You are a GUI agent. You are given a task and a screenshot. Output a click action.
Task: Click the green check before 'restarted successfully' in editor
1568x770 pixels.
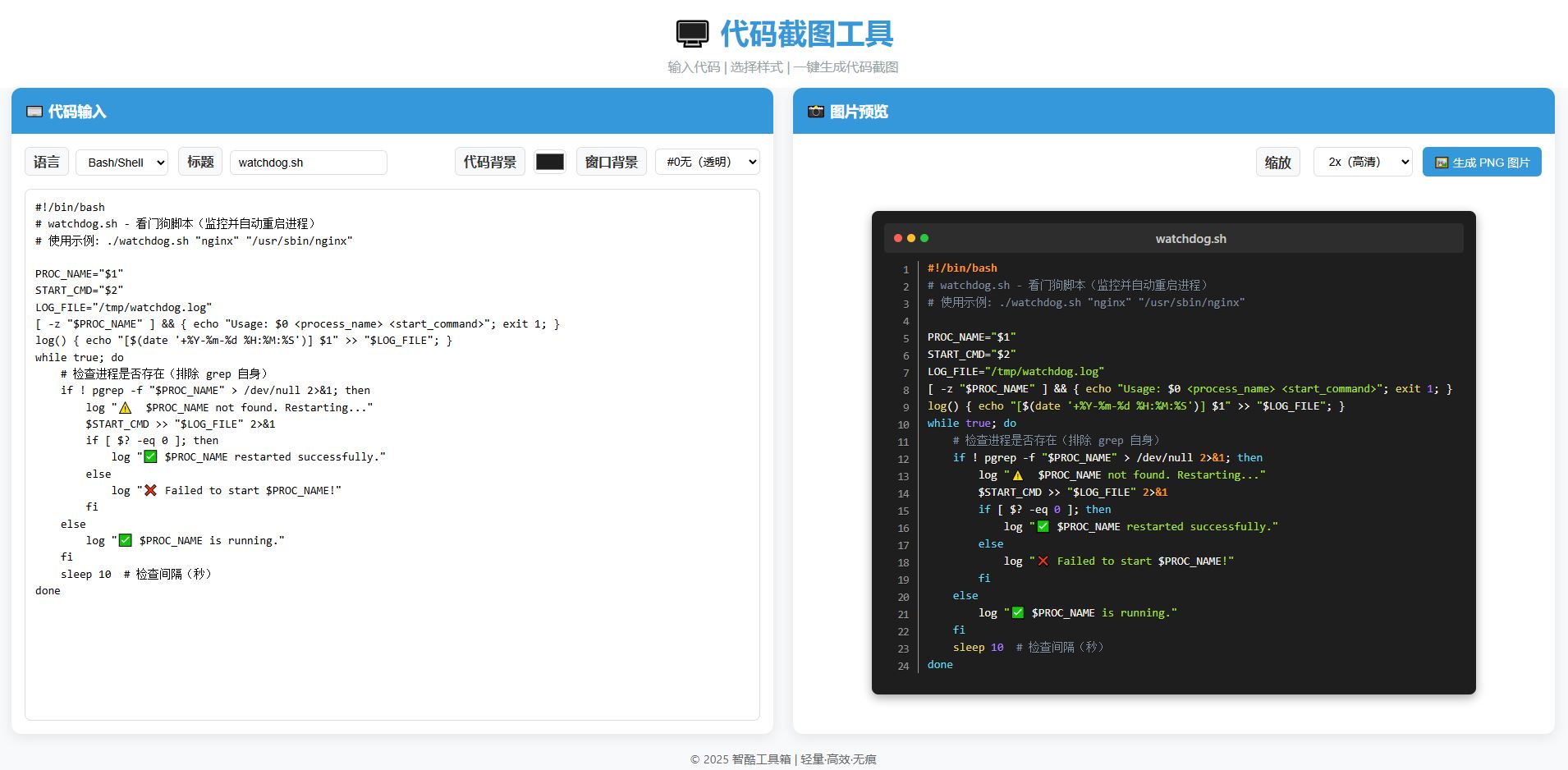150,457
